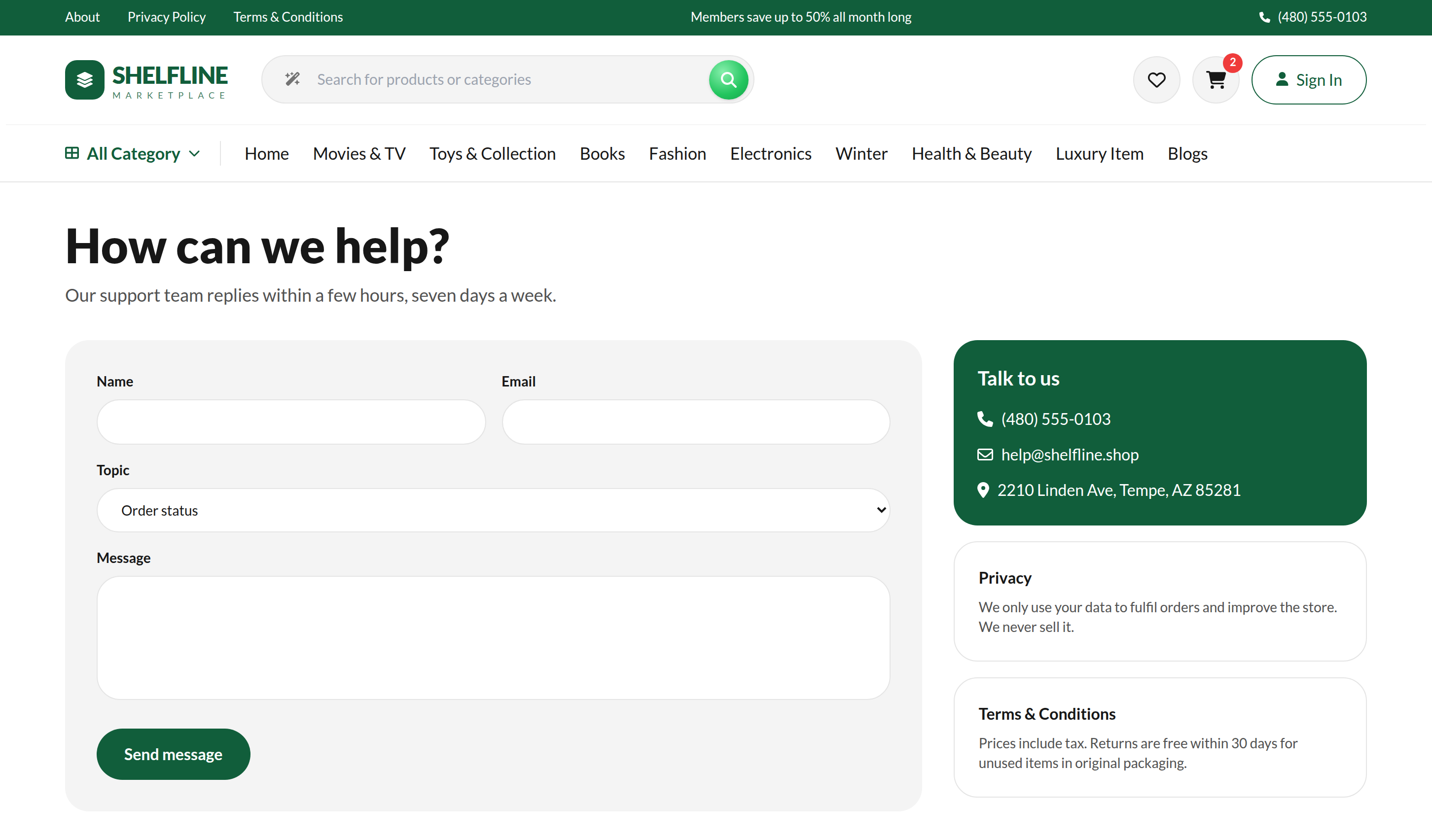Viewport: 1432px width, 840px height.
Task: Open the wishlist heart icon
Action: 1156,79
